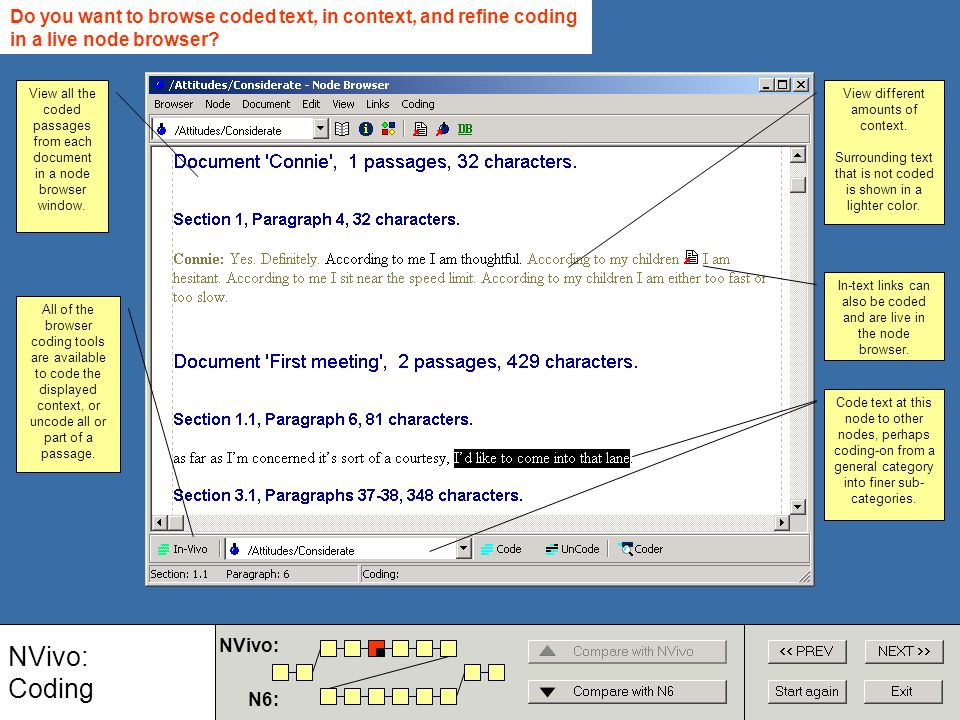Open the Coder tool
Image resolution: width=960 pixels, height=720 pixels.
[640, 549]
